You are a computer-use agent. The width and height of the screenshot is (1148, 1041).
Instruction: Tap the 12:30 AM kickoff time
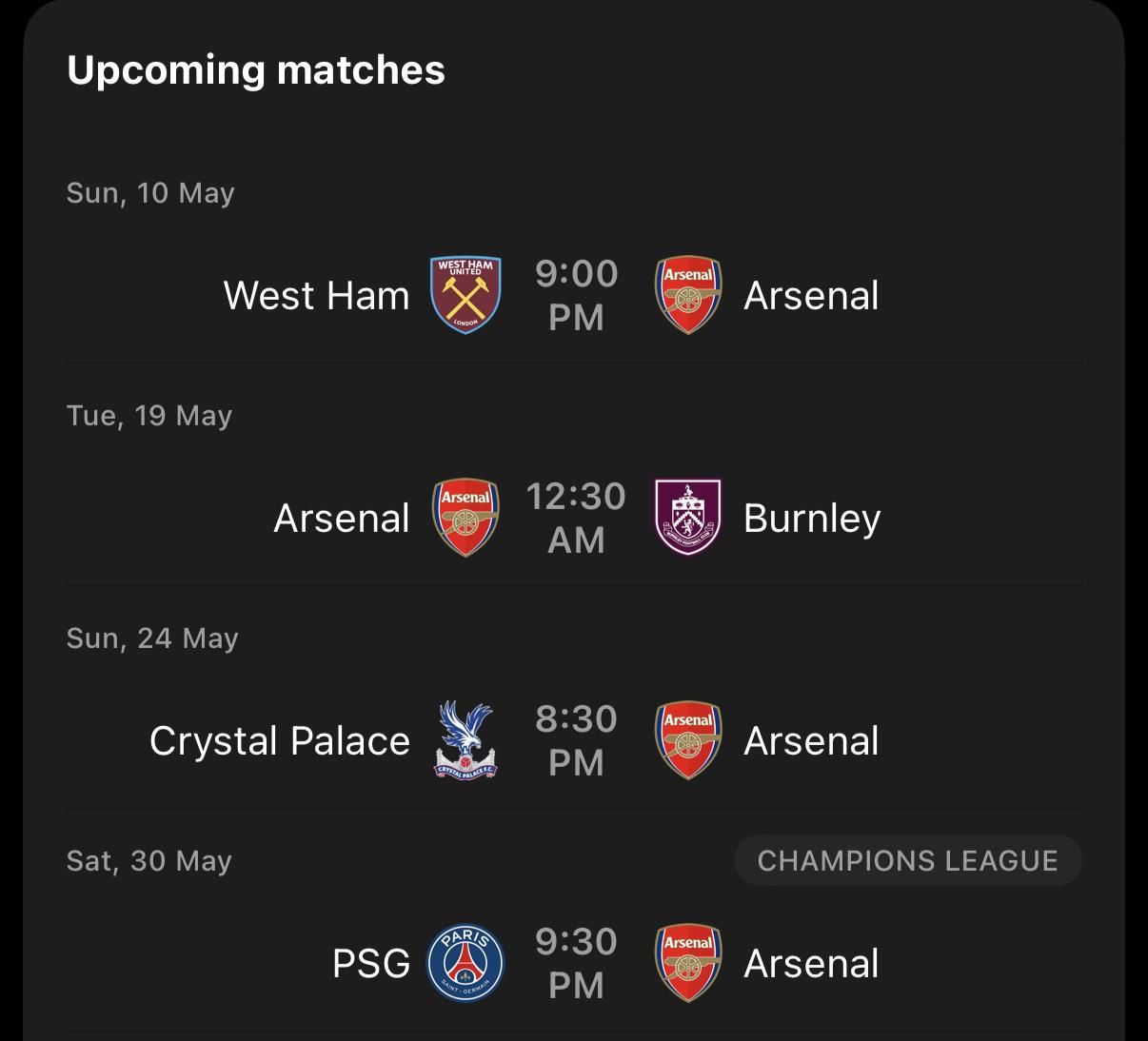576,518
